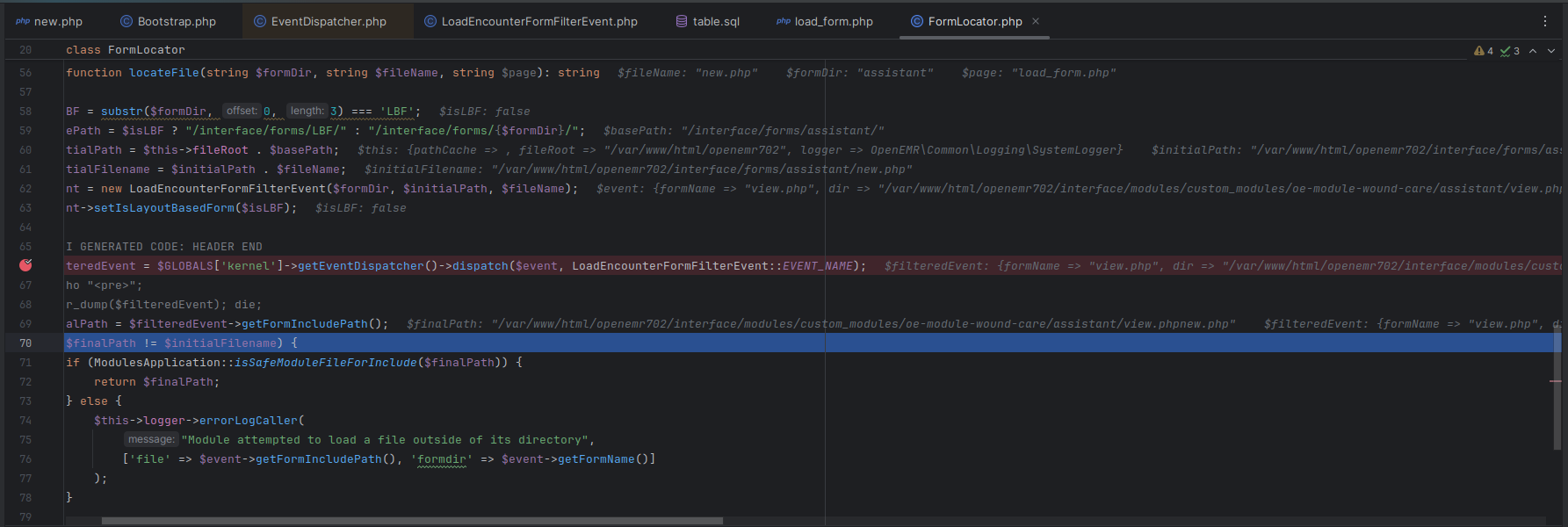This screenshot has width=1568, height=527.
Task: Switch to the new.php tab
Action: (x=49, y=21)
